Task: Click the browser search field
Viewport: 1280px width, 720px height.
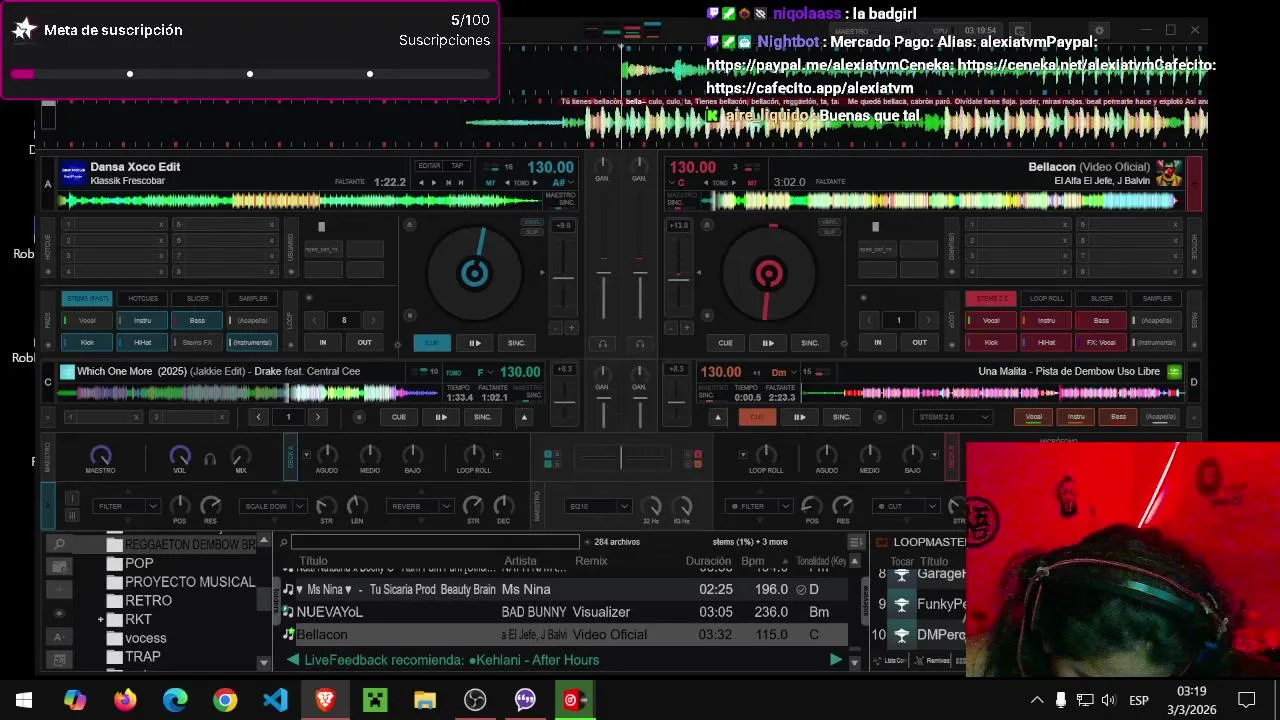Action: [435, 542]
